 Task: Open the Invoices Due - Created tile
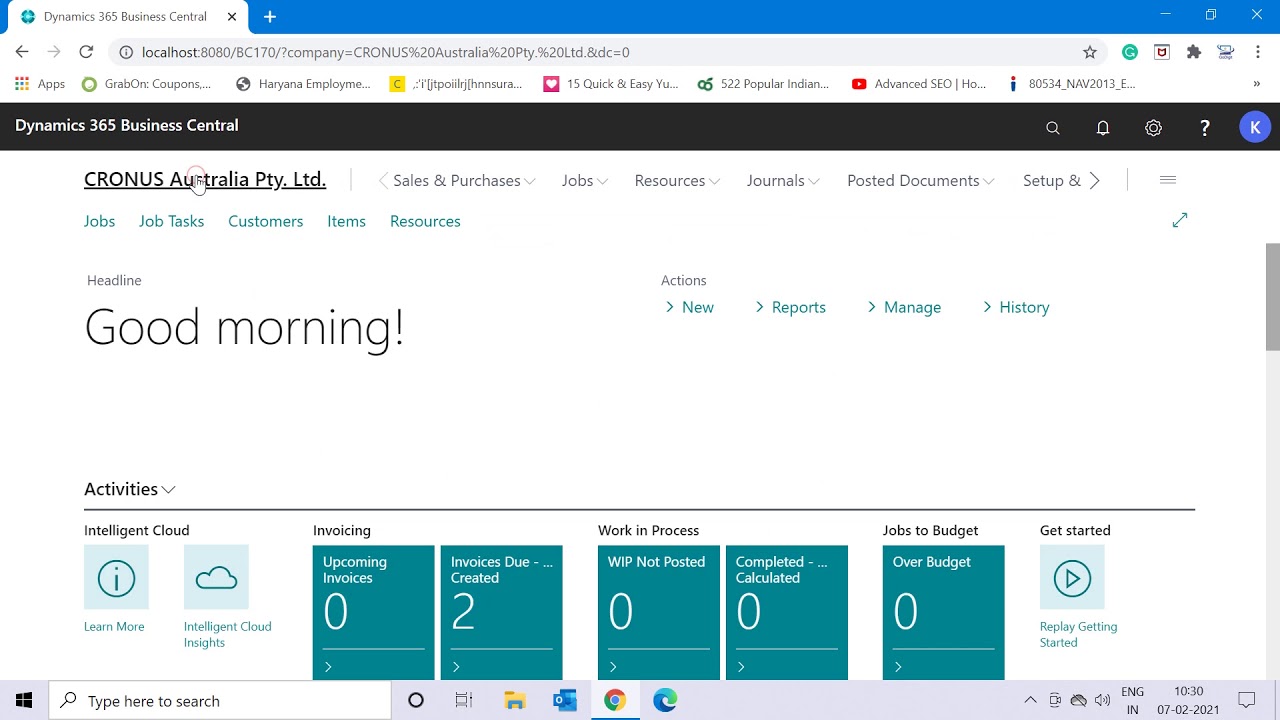502,612
